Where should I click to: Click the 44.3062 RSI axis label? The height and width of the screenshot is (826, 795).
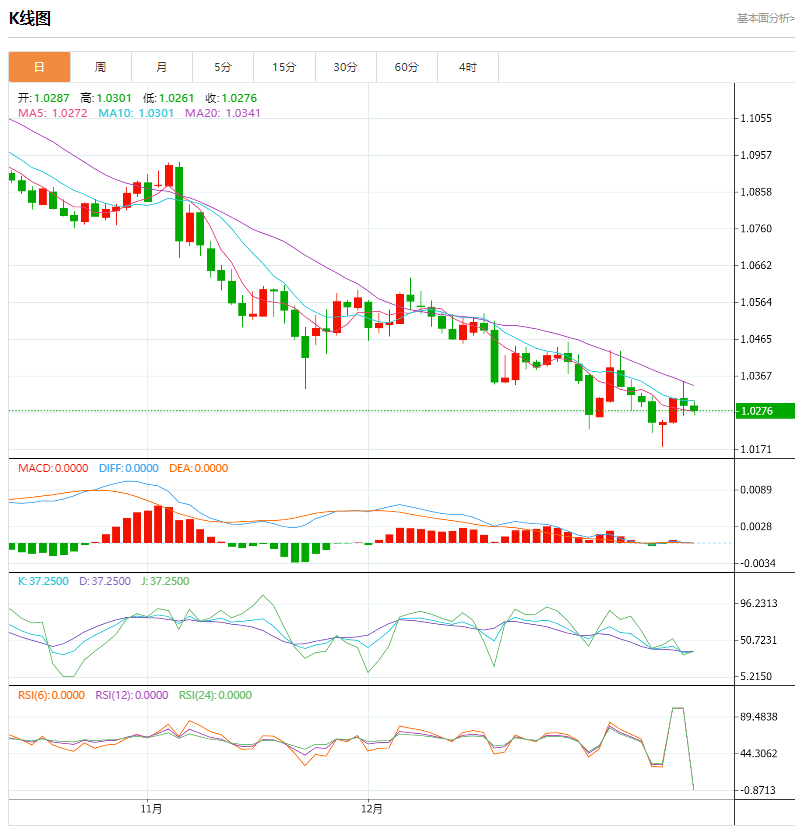(x=759, y=754)
